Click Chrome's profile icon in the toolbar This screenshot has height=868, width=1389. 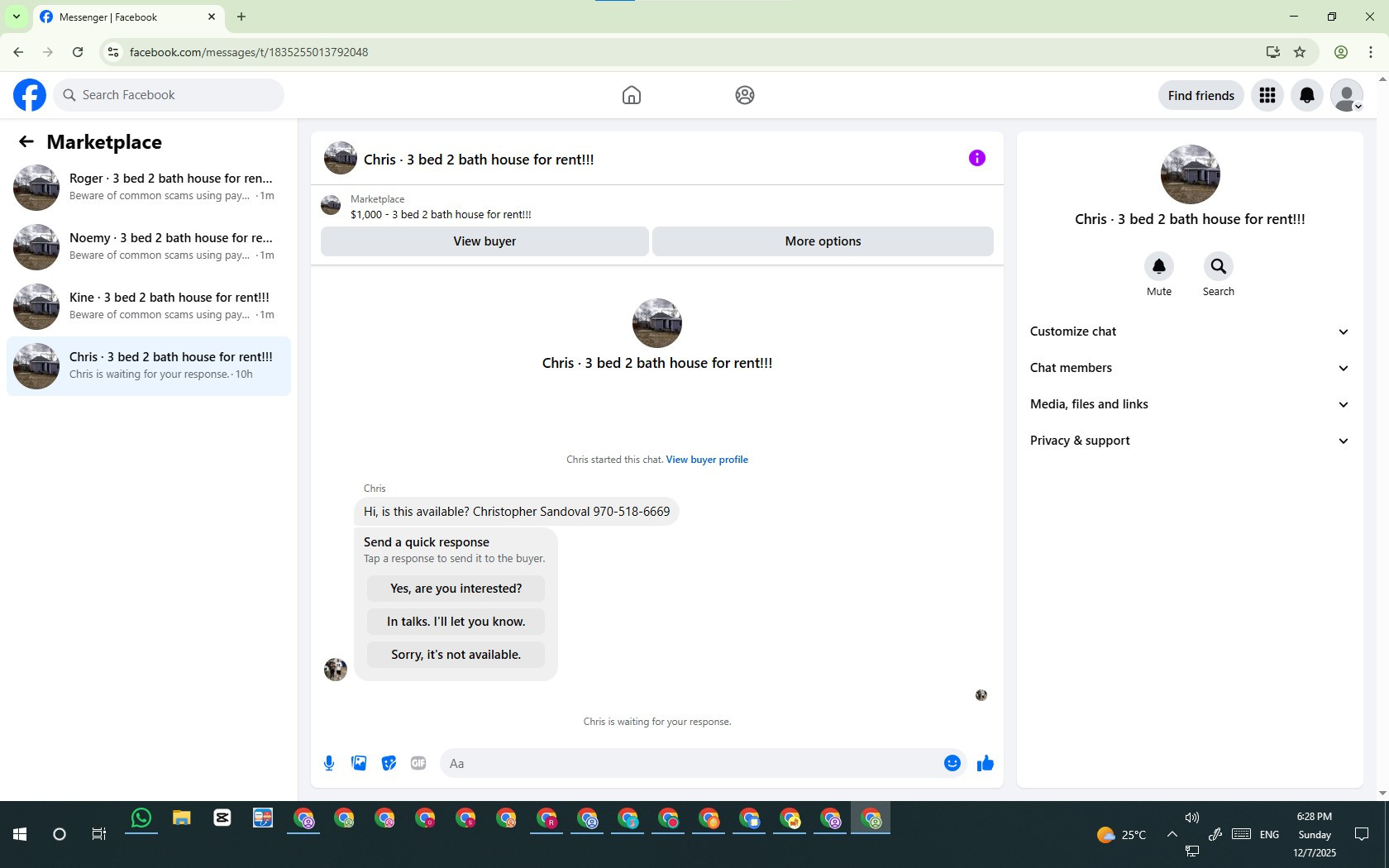pyautogui.click(x=1341, y=52)
